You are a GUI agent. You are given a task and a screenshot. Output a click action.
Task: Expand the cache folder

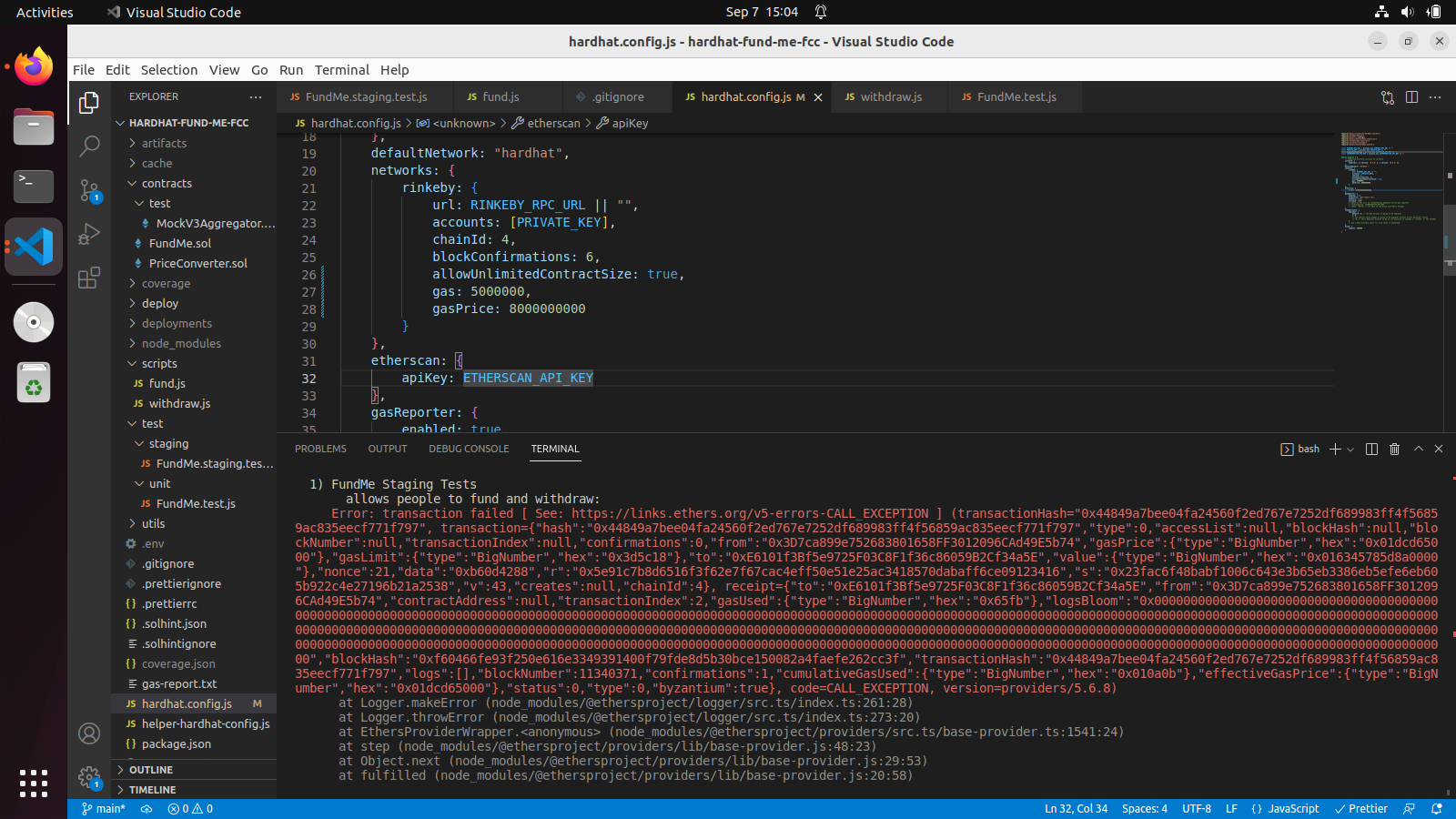194,163
